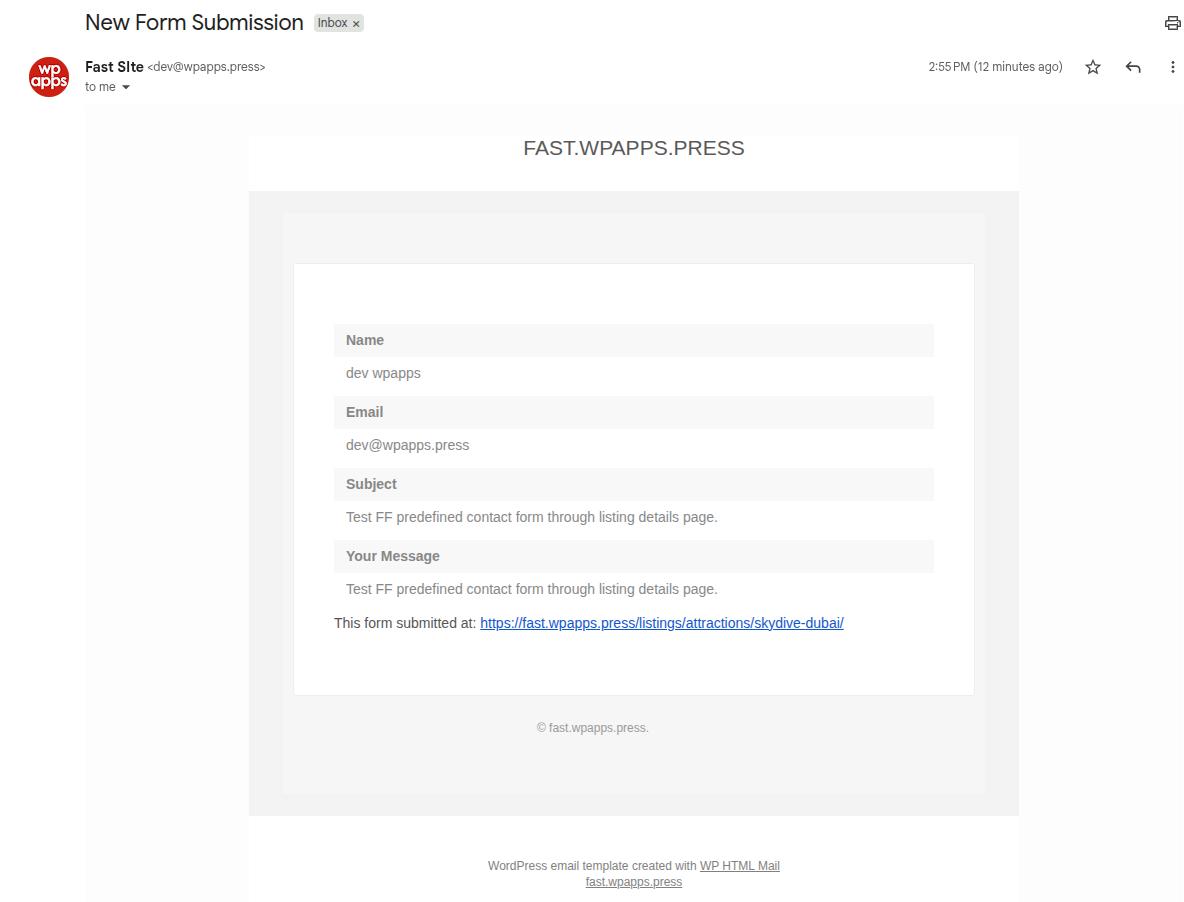Viewport: 1184px width, 902px height.
Task: Open the three-dot More options menu
Action: 1172,67
